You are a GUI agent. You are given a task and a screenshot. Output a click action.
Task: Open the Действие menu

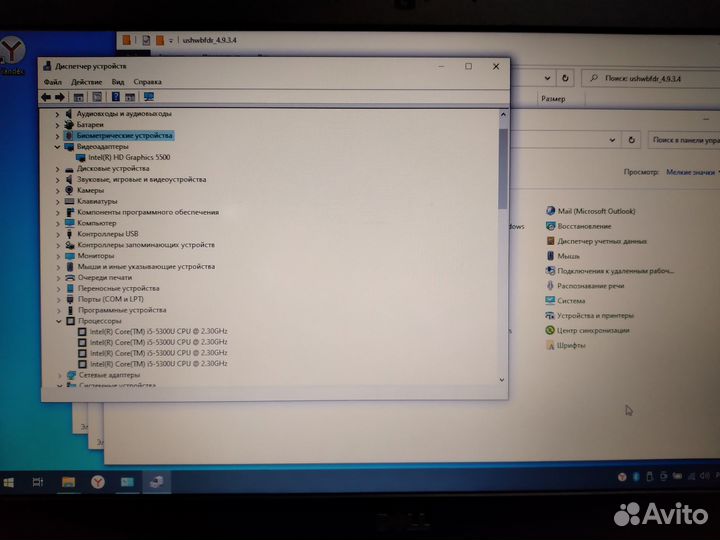(x=86, y=82)
